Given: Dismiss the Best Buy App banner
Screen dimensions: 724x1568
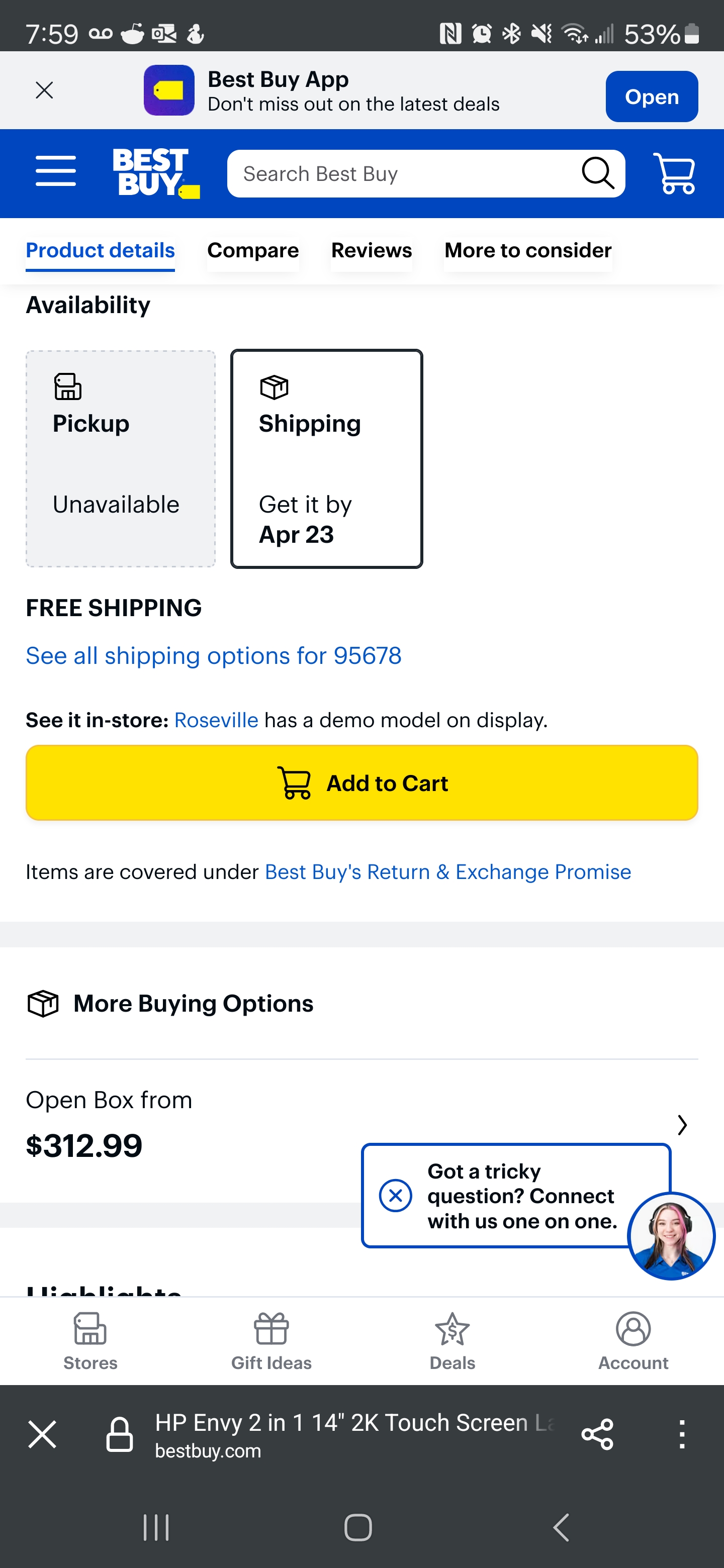Looking at the screenshot, I should coord(44,90).
